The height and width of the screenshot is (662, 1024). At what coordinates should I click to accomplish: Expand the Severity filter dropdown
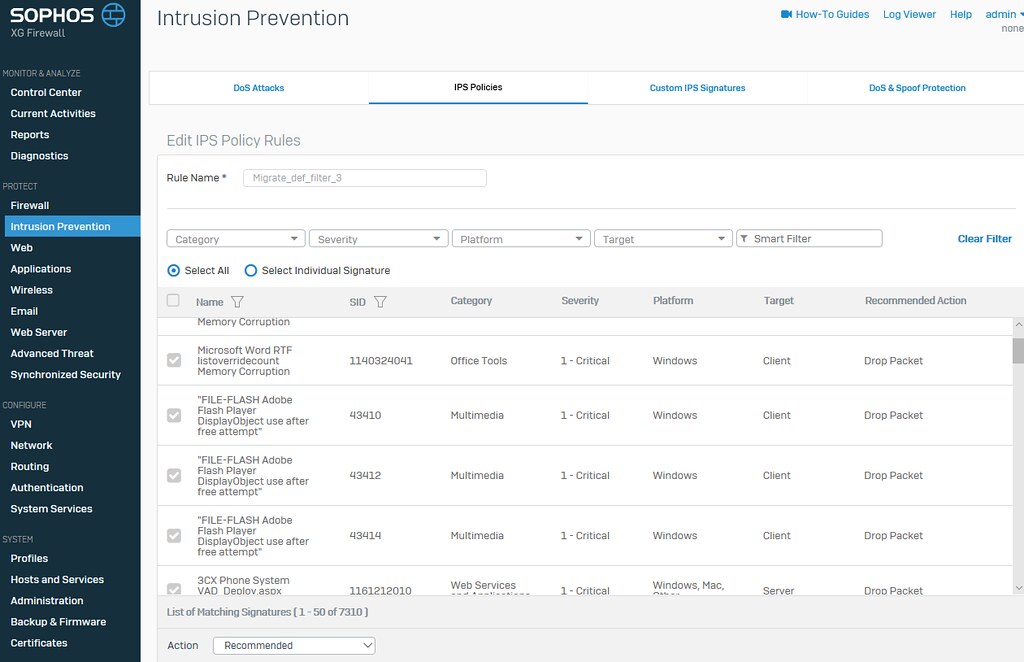click(x=378, y=239)
